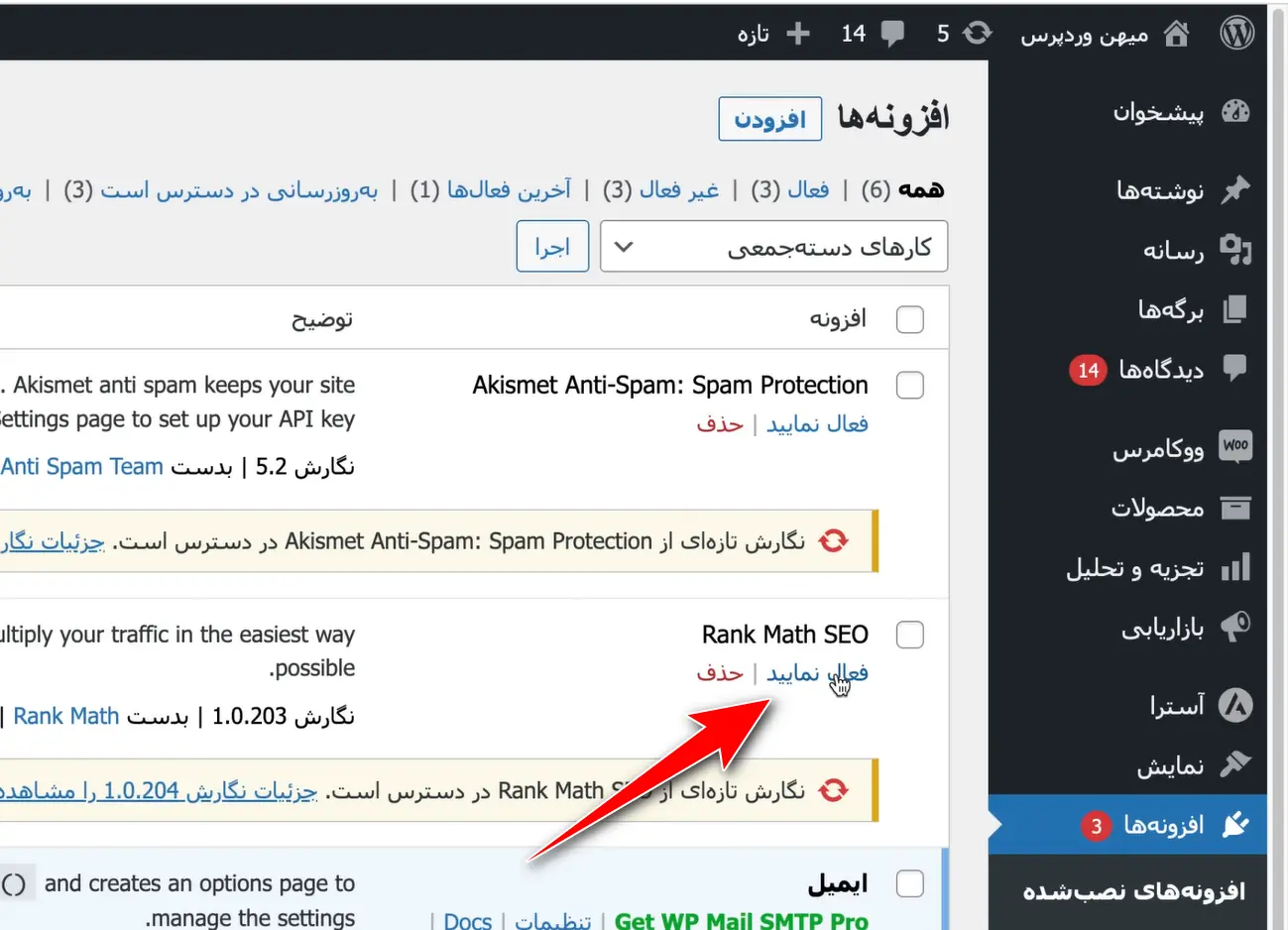Activate Rank Math SEO via فعال نمایید link
The image size is (1288, 930).
point(816,672)
